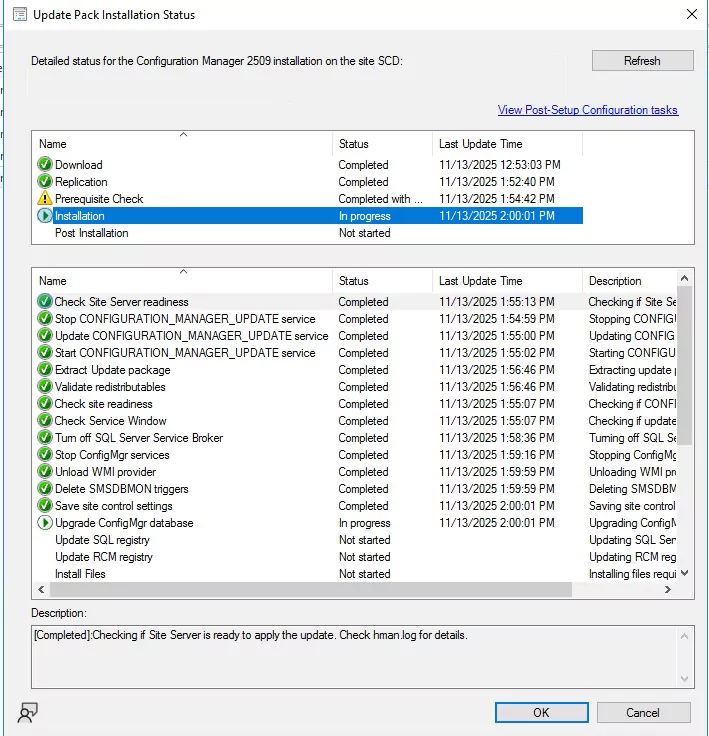Select the Prerequisite Check row name
This screenshot has height=736, width=709.
pyautogui.click(x=99, y=199)
